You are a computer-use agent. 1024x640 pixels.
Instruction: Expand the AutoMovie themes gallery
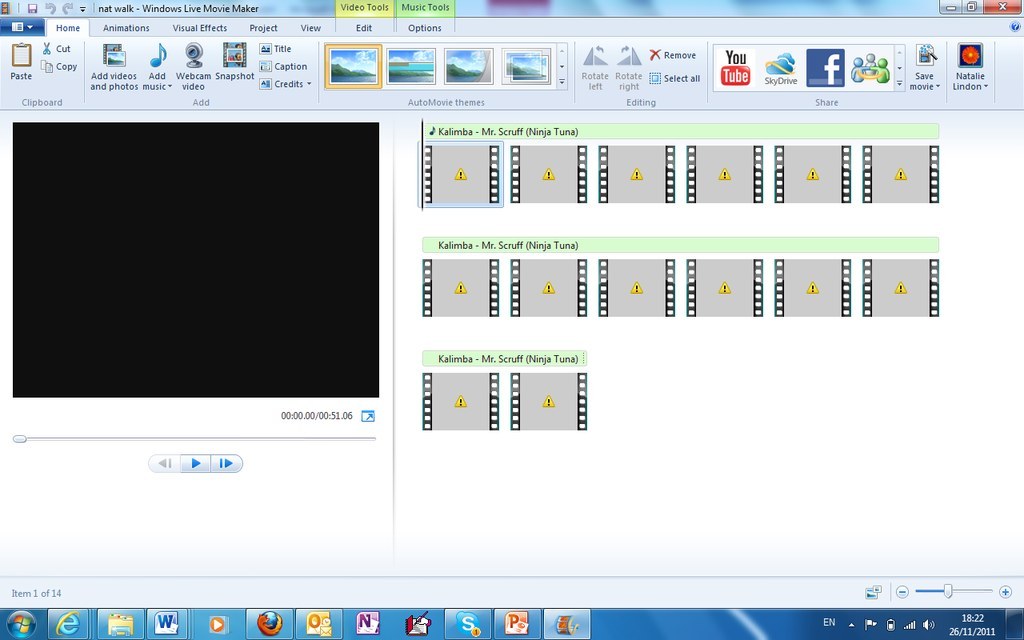tap(562, 82)
